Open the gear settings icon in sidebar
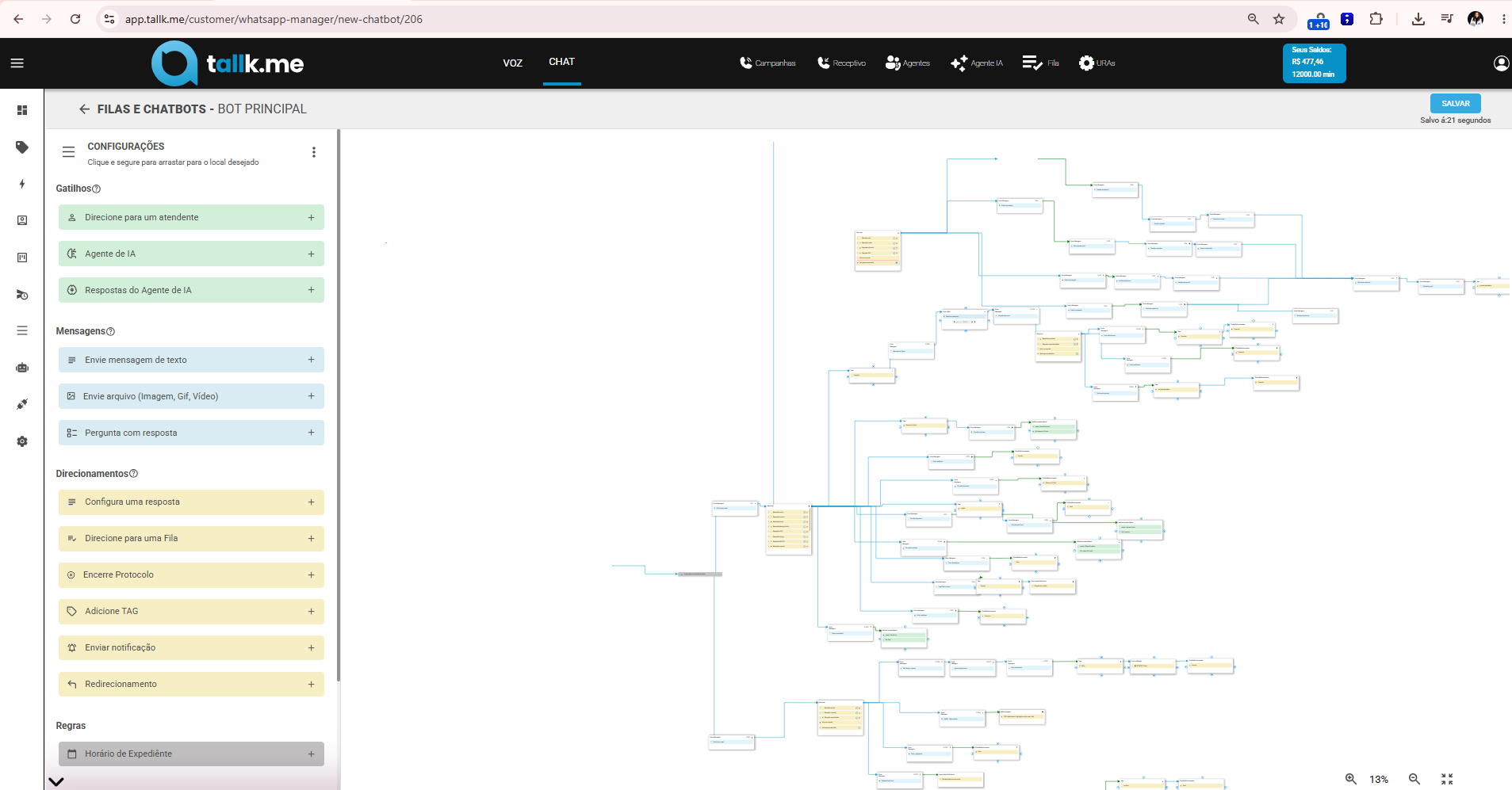This screenshot has width=1512, height=790. point(22,441)
